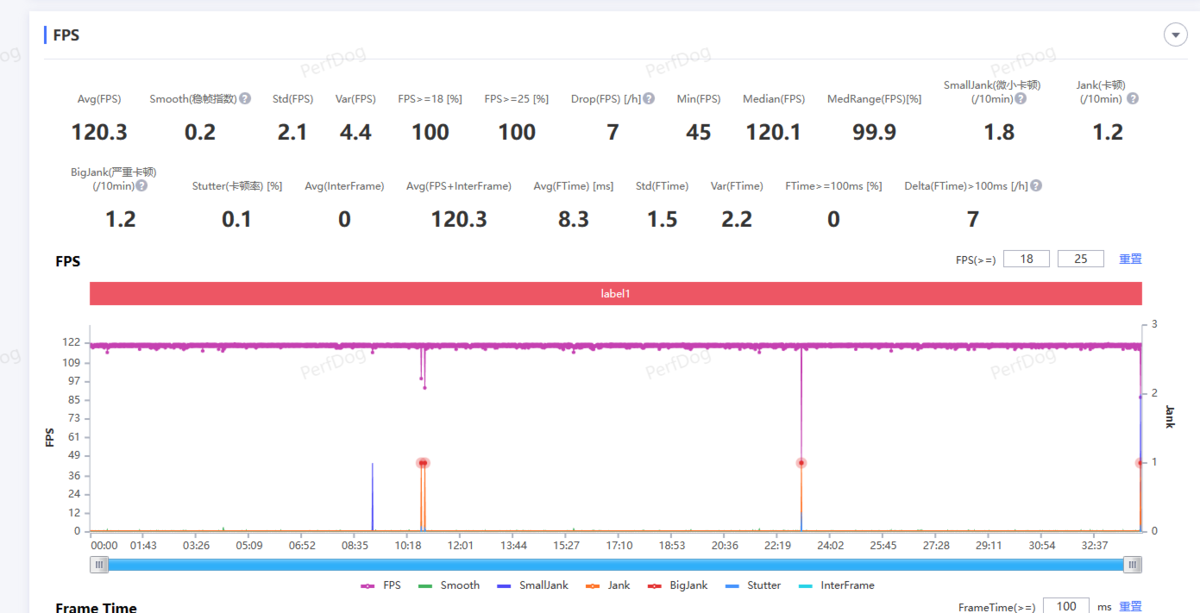Toggle Jank legend item
Screen dimensions: 1200x613
click(609, 585)
